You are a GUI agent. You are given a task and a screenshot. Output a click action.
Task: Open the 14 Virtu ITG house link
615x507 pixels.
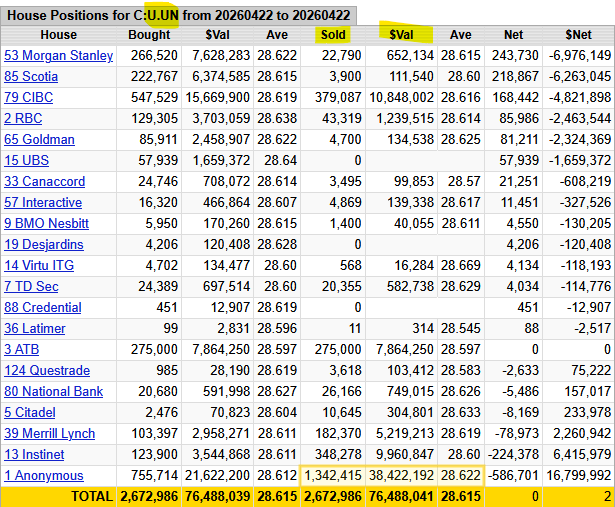pyautogui.click(x=39, y=265)
